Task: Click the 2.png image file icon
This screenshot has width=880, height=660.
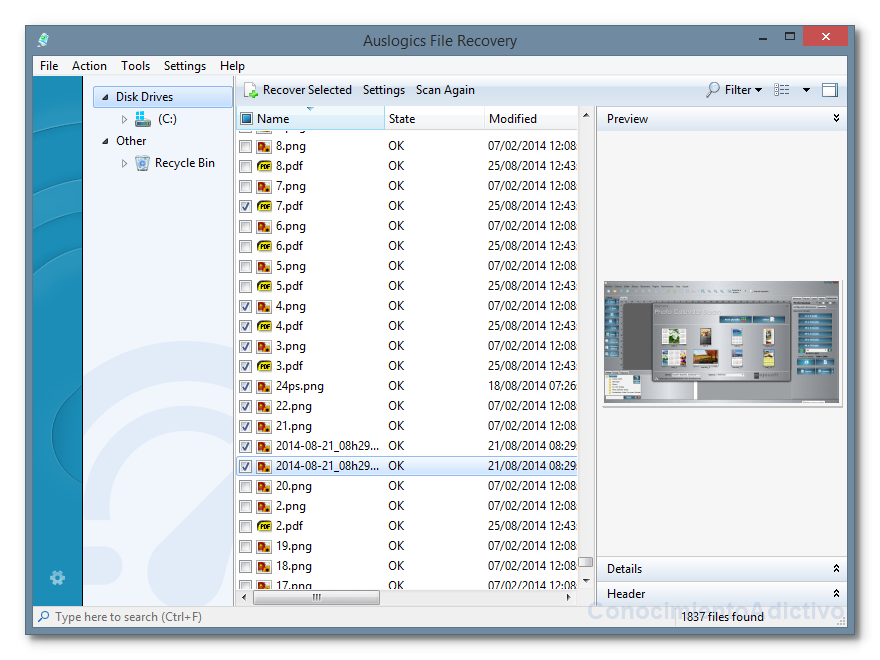Action: point(264,506)
